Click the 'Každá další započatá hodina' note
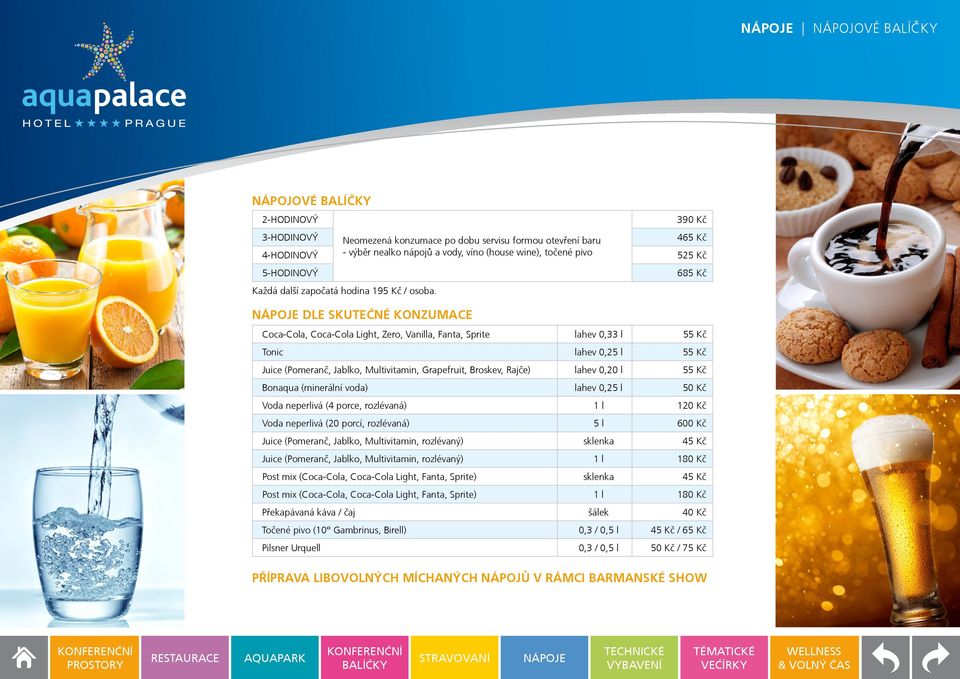The height and width of the screenshot is (679, 960). [x=344, y=291]
